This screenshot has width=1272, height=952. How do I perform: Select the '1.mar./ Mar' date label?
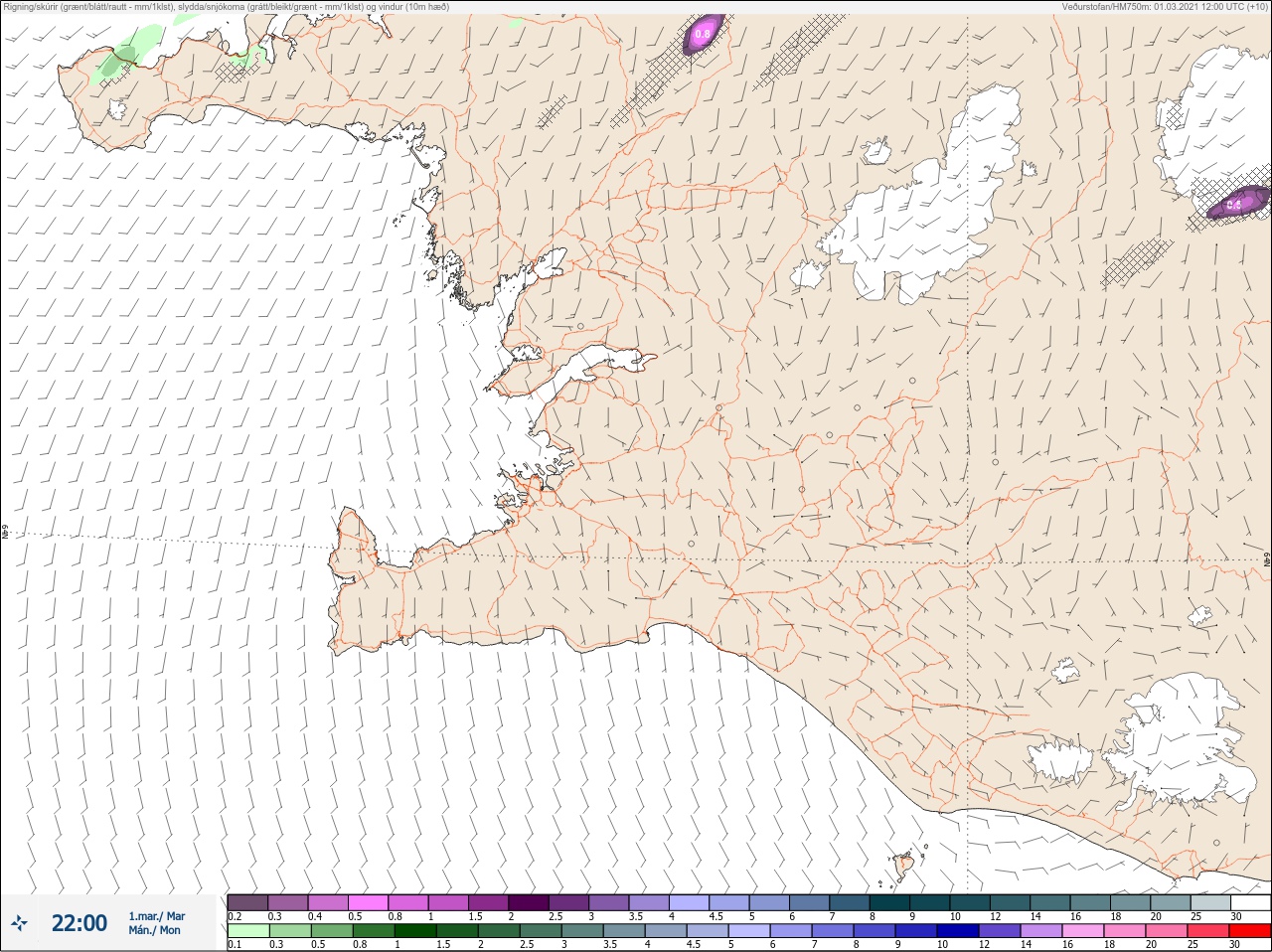click(x=157, y=916)
